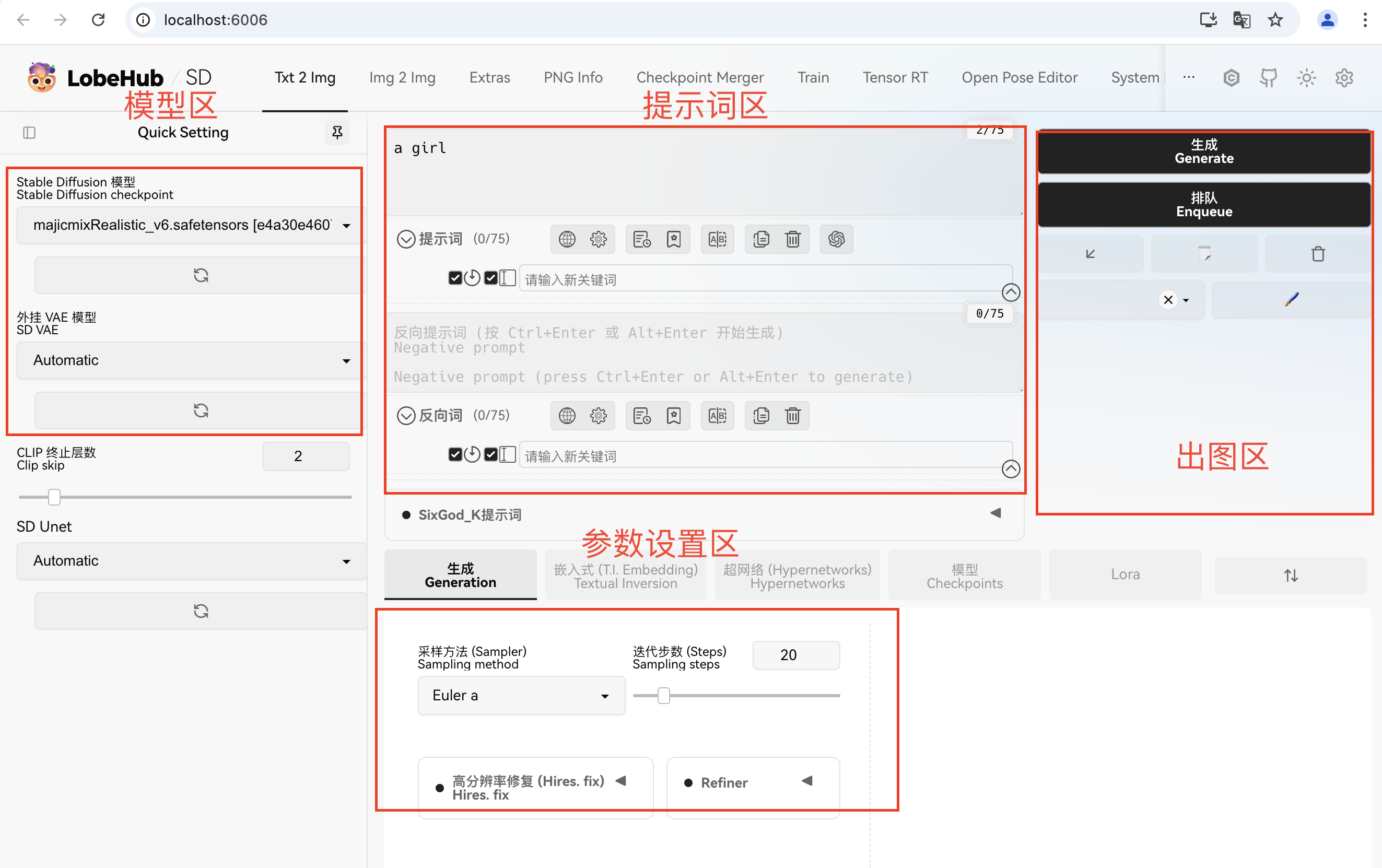
Task: Pin the Quick Setting panel
Action: pos(337,133)
